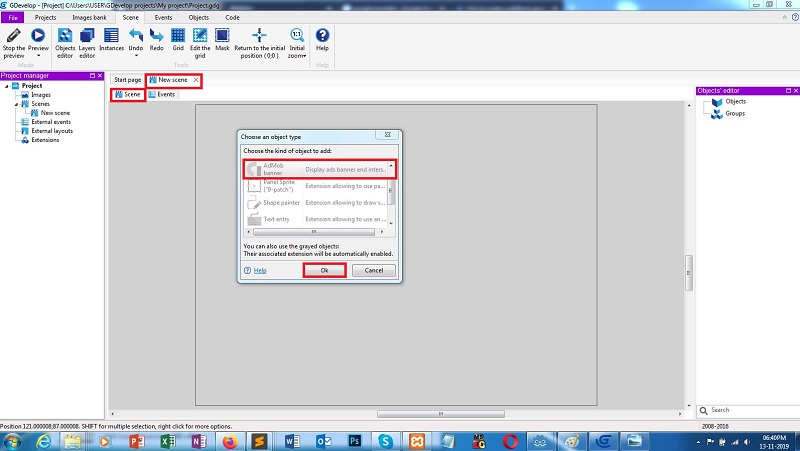Minimize the ribbon with the caret
Image resolution: width=800 pixels, height=451 pixels.
pyautogui.click(x=785, y=17)
